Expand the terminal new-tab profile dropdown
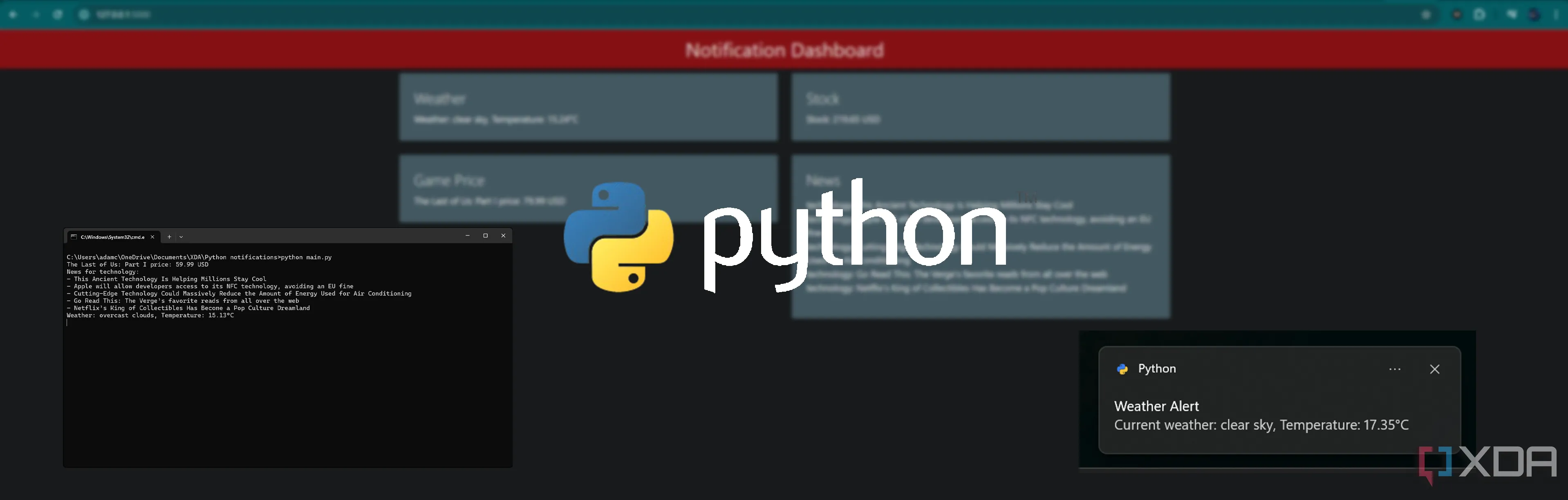The width and height of the screenshot is (1568, 500). [x=181, y=237]
